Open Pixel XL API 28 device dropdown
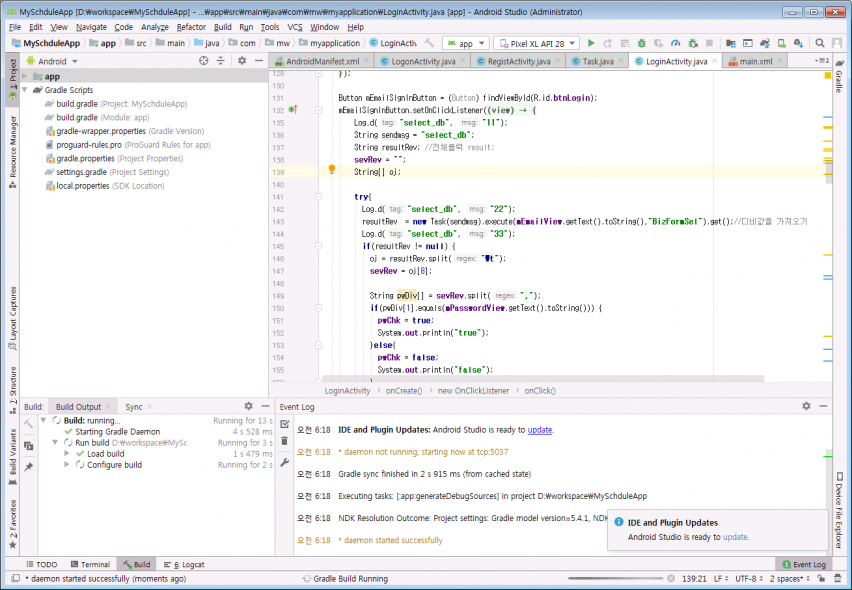 coord(538,43)
